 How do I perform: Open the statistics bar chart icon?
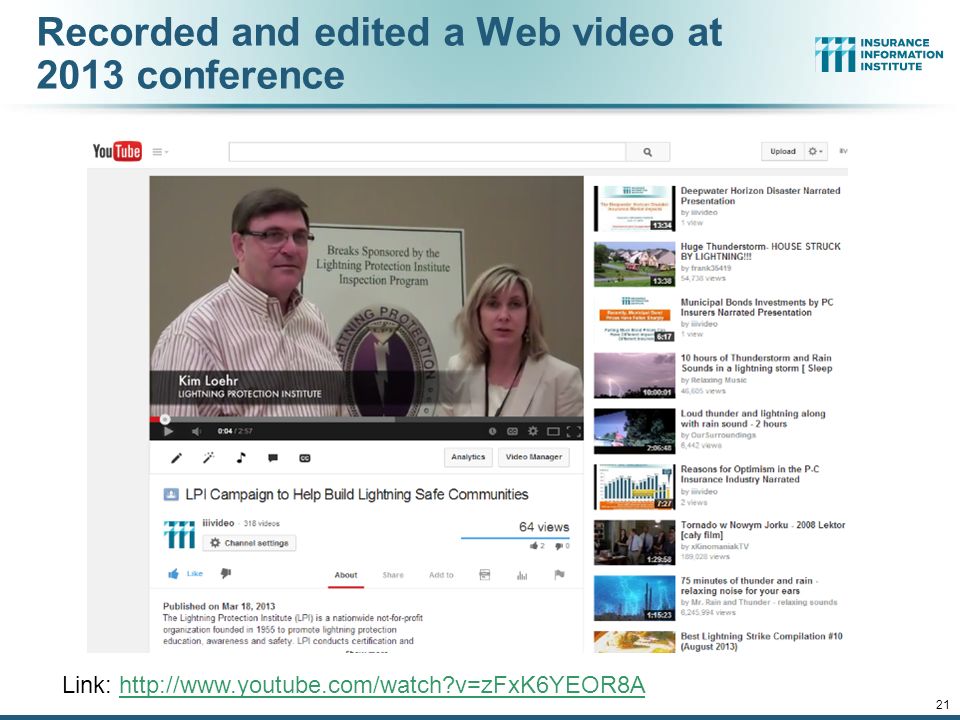(522, 575)
